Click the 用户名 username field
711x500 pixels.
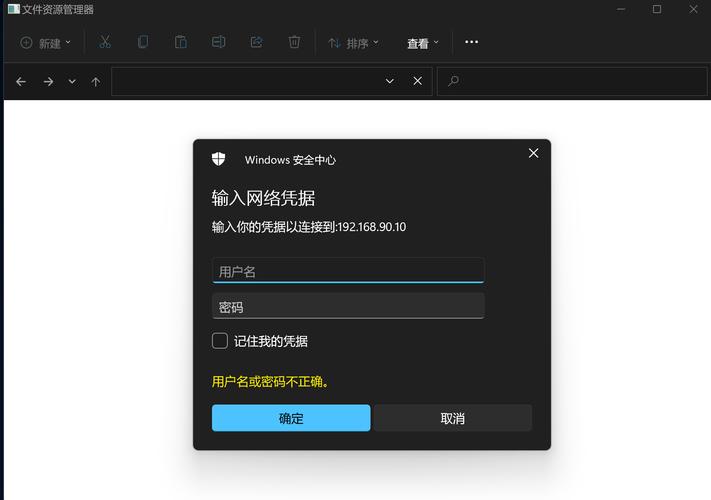348,271
